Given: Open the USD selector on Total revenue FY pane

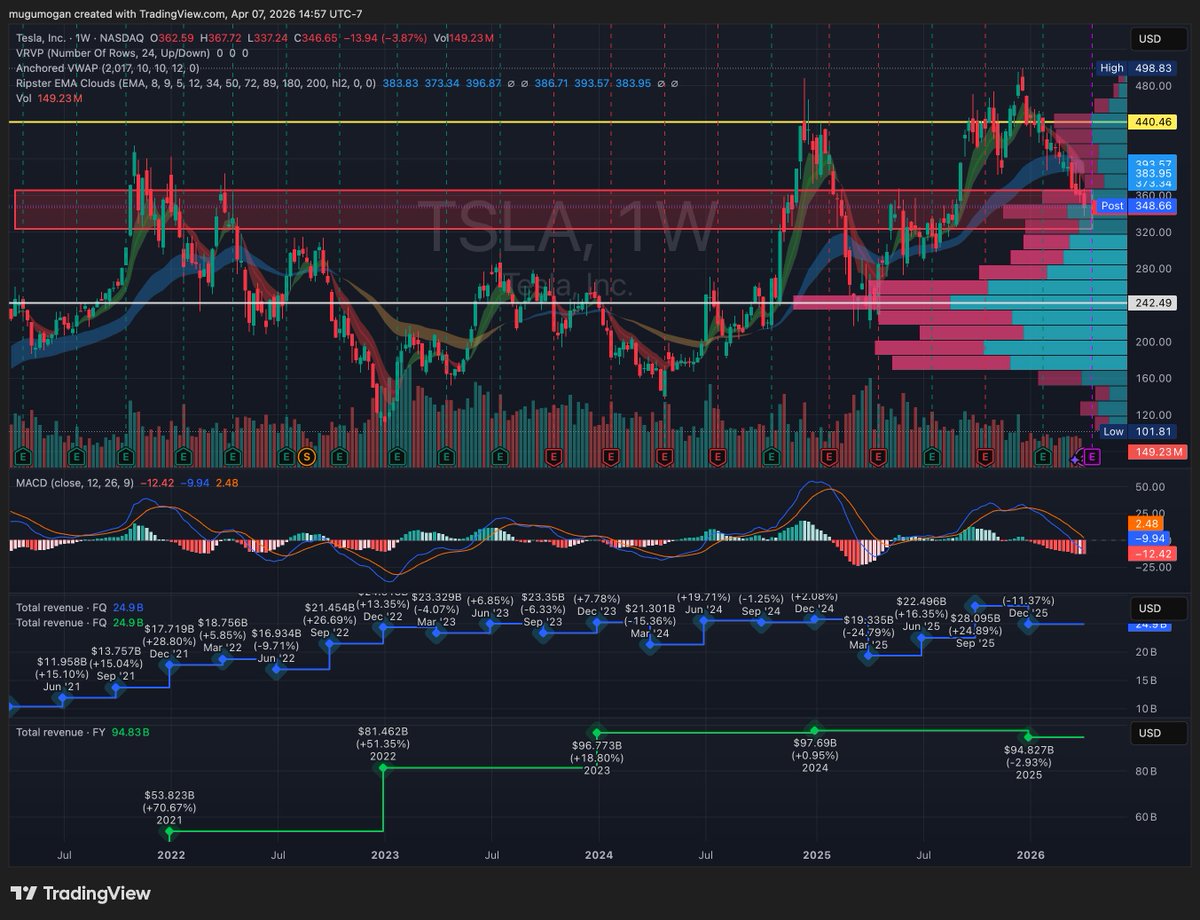Looking at the screenshot, I should (1158, 733).
